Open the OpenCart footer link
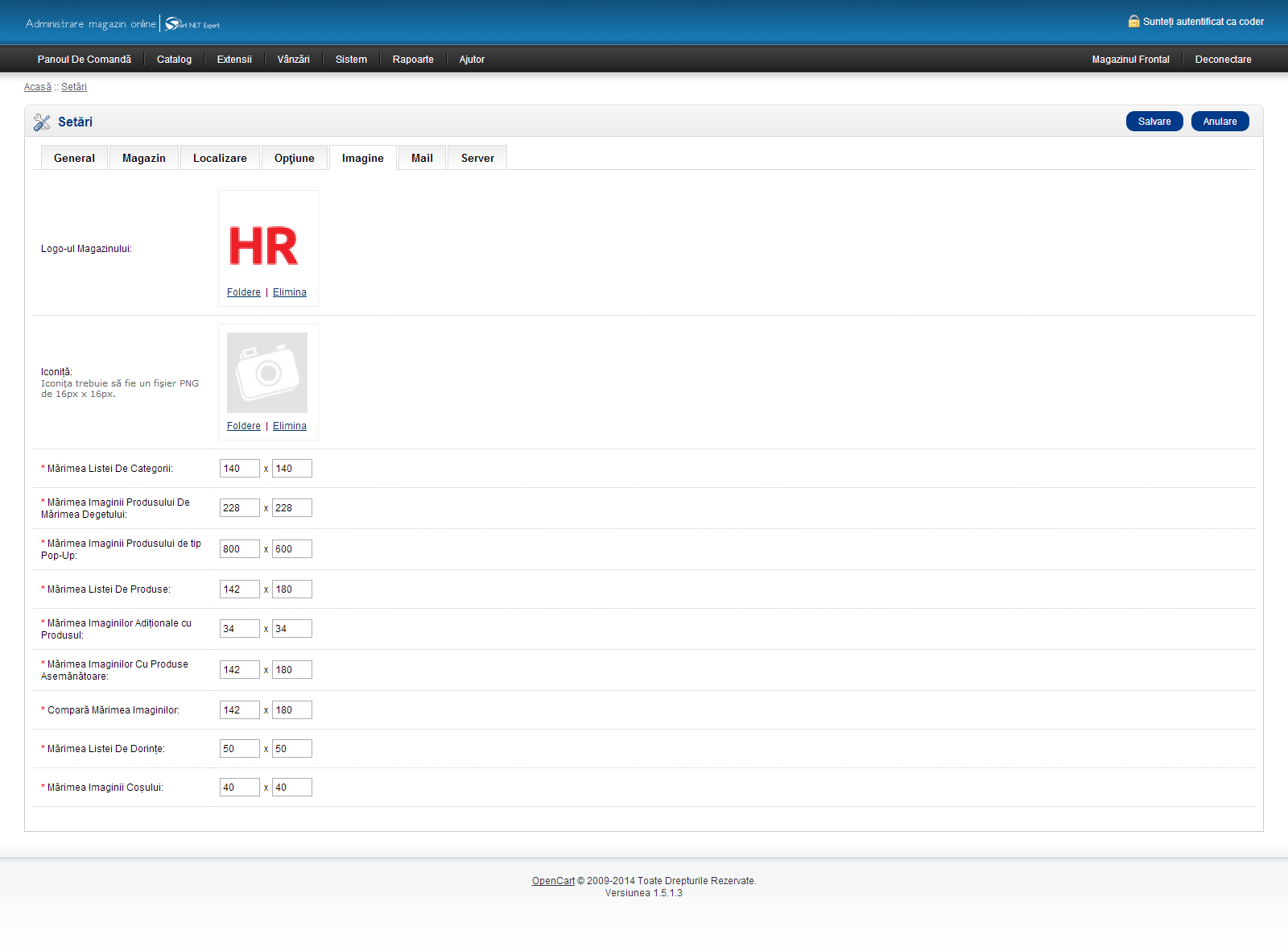The image size is (1288, 947). click(x=553, y=881)
